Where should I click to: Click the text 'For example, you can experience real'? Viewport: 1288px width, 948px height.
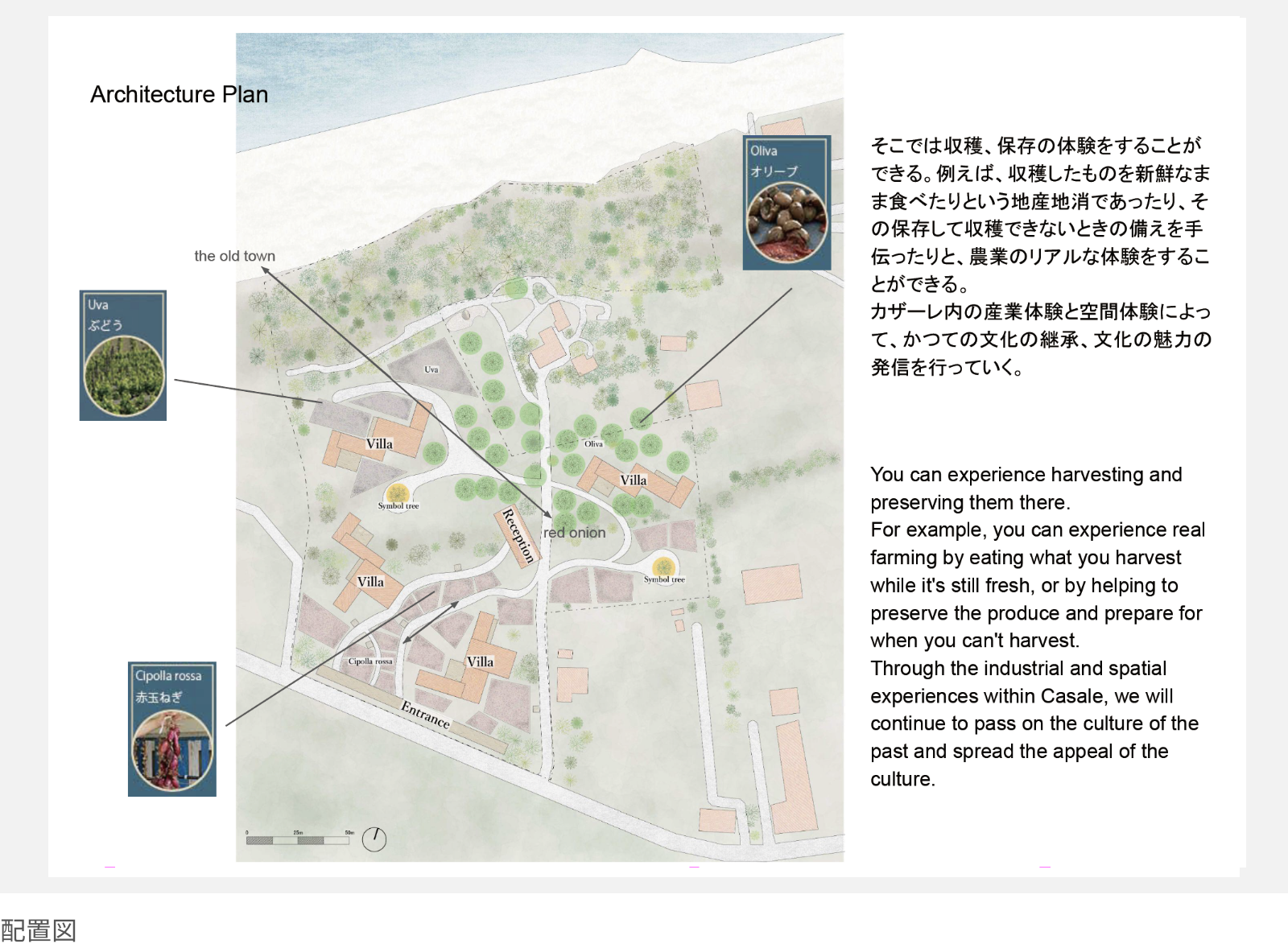click(1038, 530)
